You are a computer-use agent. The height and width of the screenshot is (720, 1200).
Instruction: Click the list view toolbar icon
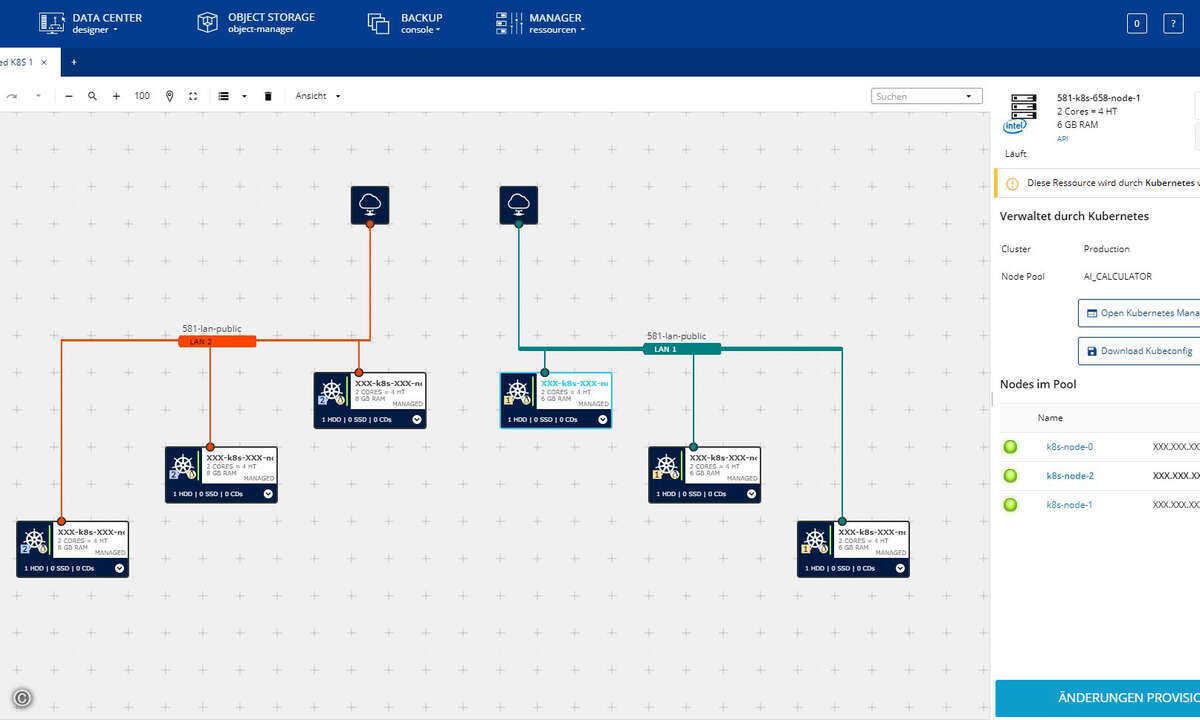pos(224,96)
